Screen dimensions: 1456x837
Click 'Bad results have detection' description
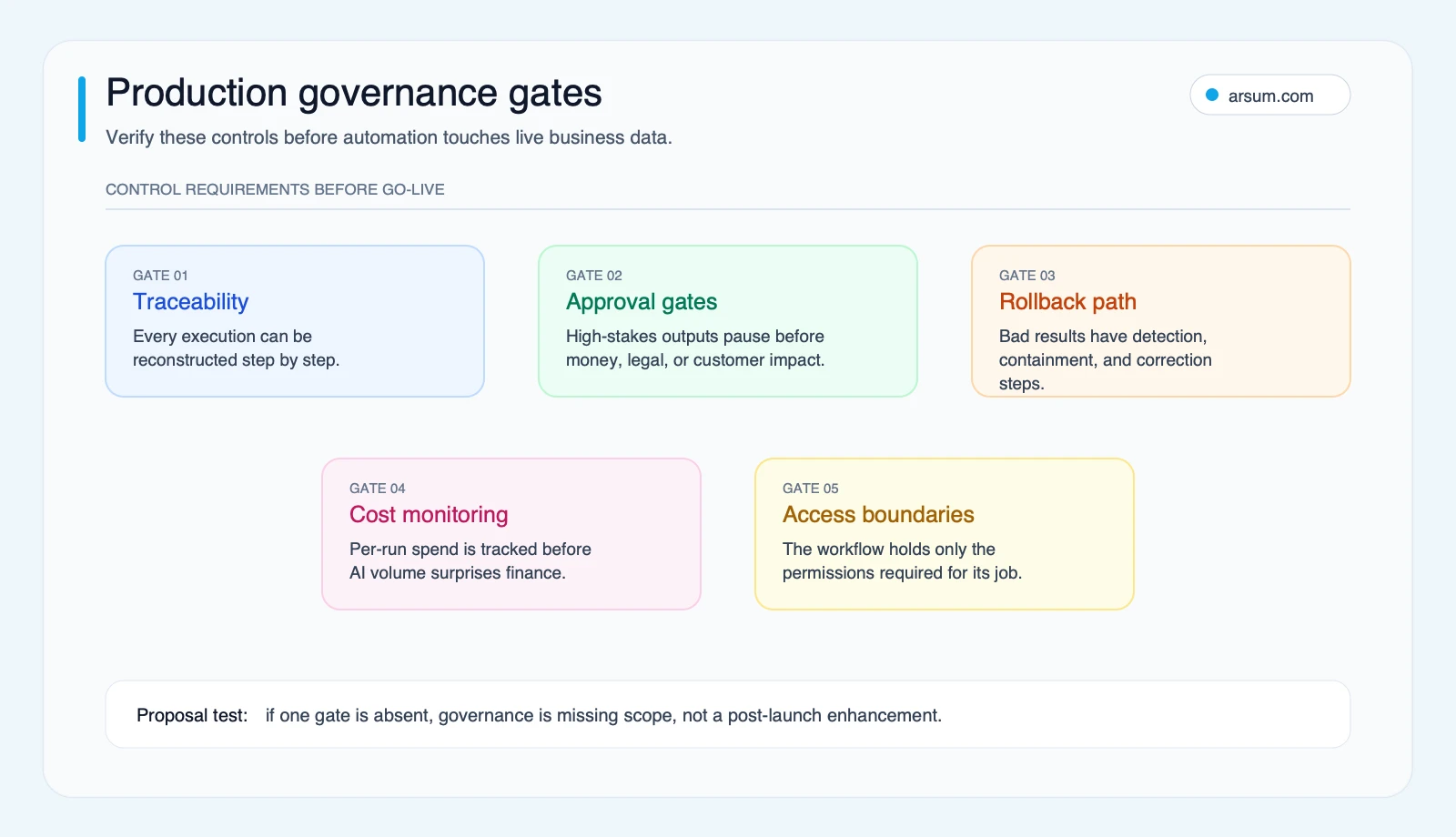click(x=1106, y=360)
